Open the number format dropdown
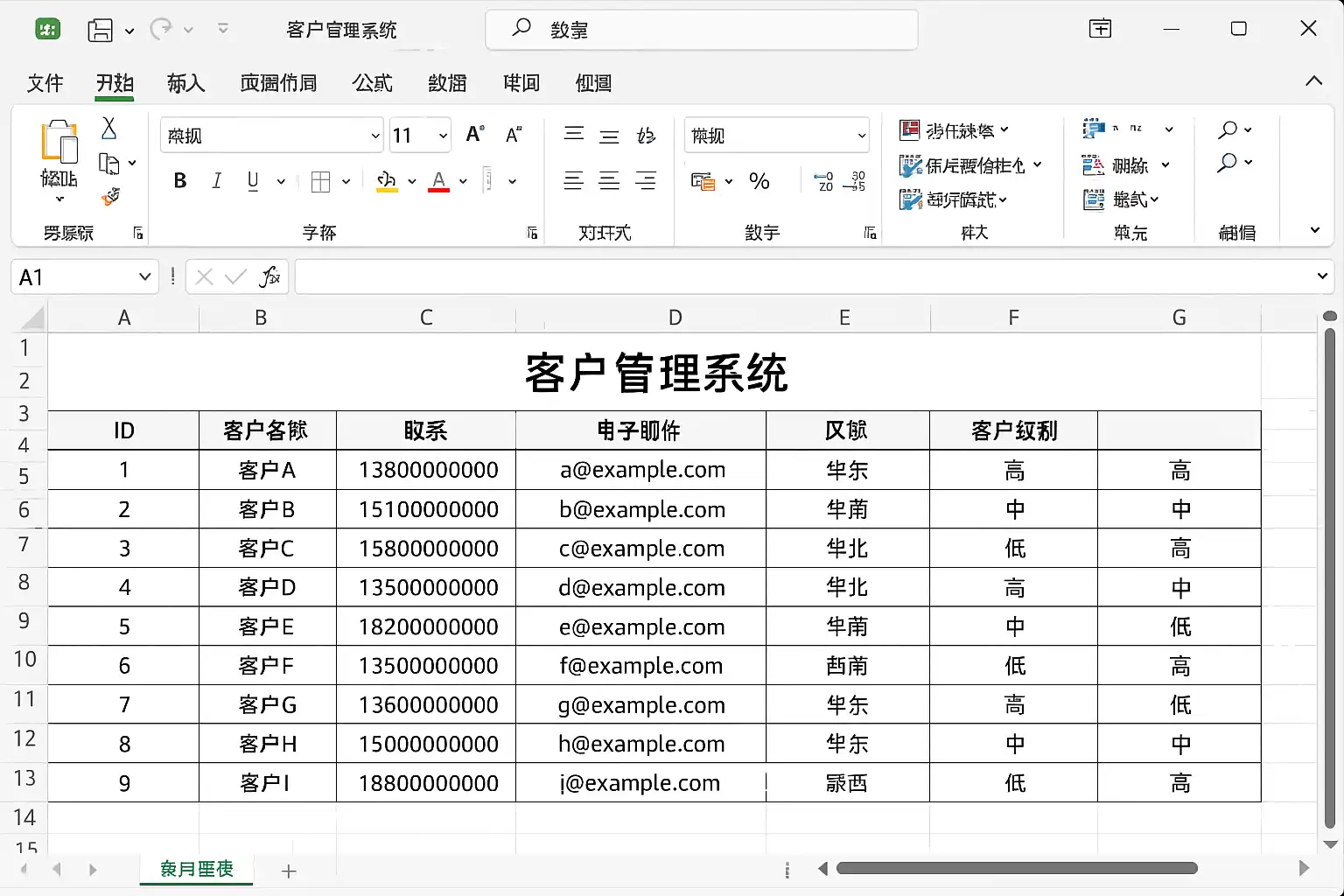This screenshot has width=1344, height=896. [861, 136]
